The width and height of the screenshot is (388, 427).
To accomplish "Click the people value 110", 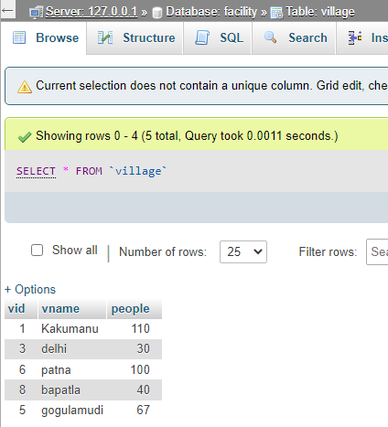I will point(141,329).
